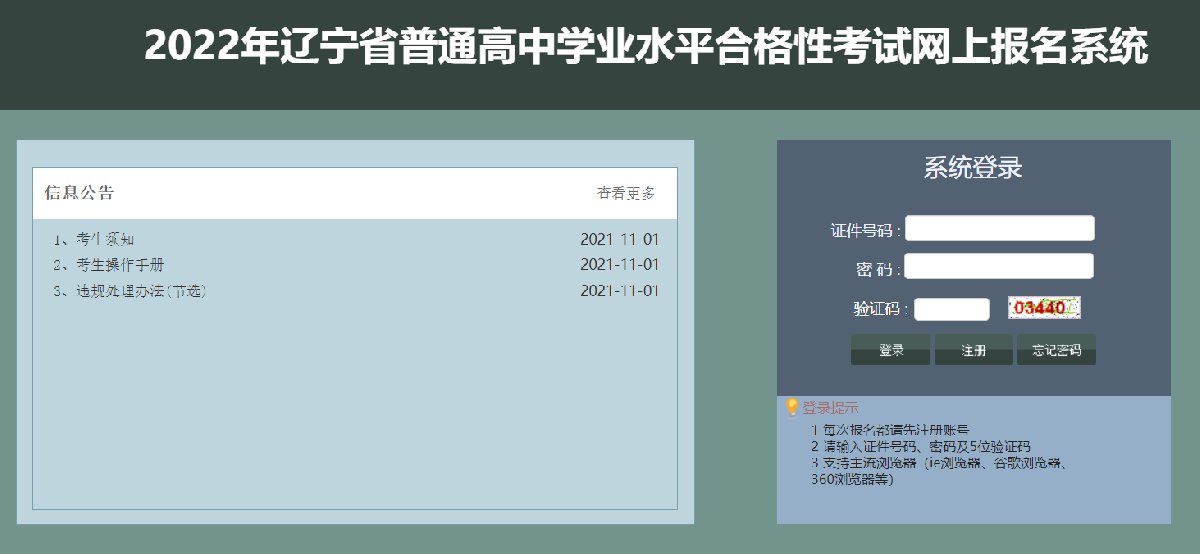Click the 信息公告 panel heading
The image size is (1200, 554).
click(79, 193)
